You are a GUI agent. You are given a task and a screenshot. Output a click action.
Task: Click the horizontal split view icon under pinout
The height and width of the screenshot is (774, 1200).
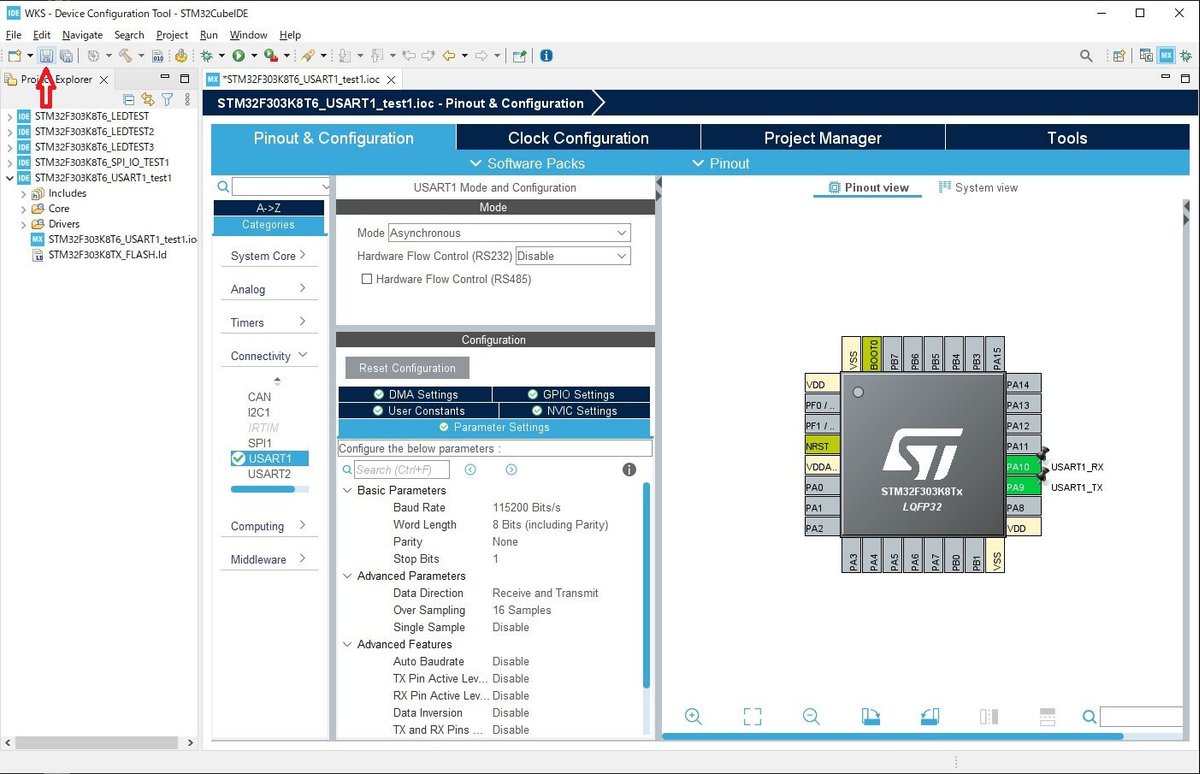[x=1048, y=716]
